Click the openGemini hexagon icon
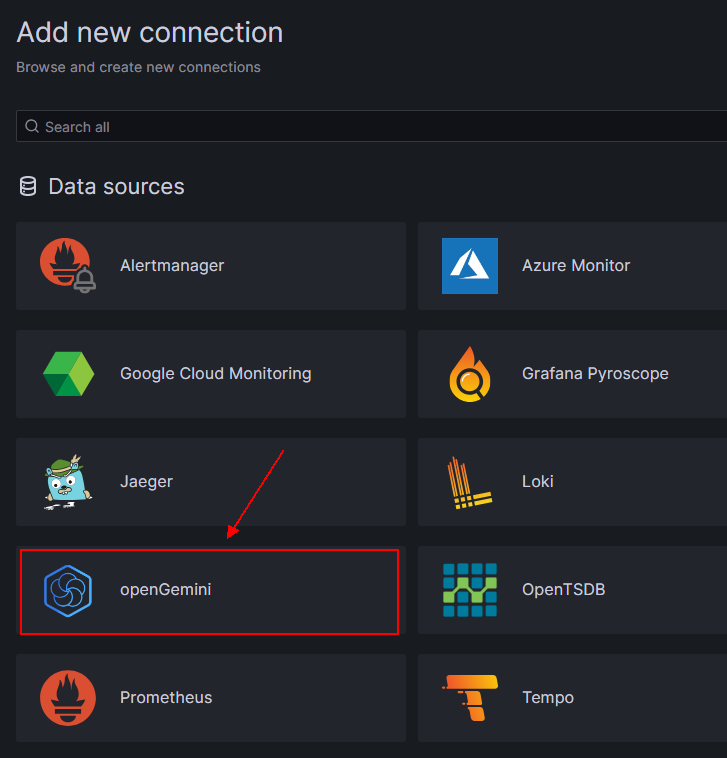 pyautogui.click(x=68, y=590)
